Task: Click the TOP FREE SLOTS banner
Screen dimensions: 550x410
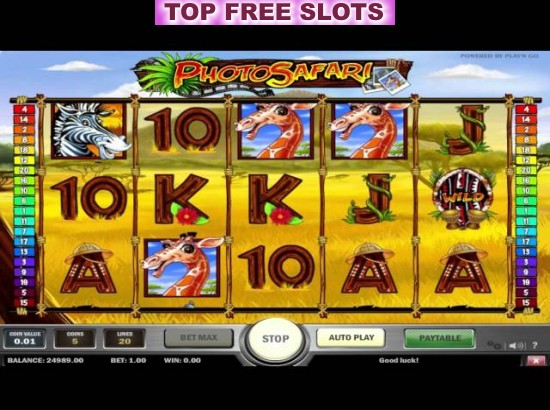Action: coord(275,12)
